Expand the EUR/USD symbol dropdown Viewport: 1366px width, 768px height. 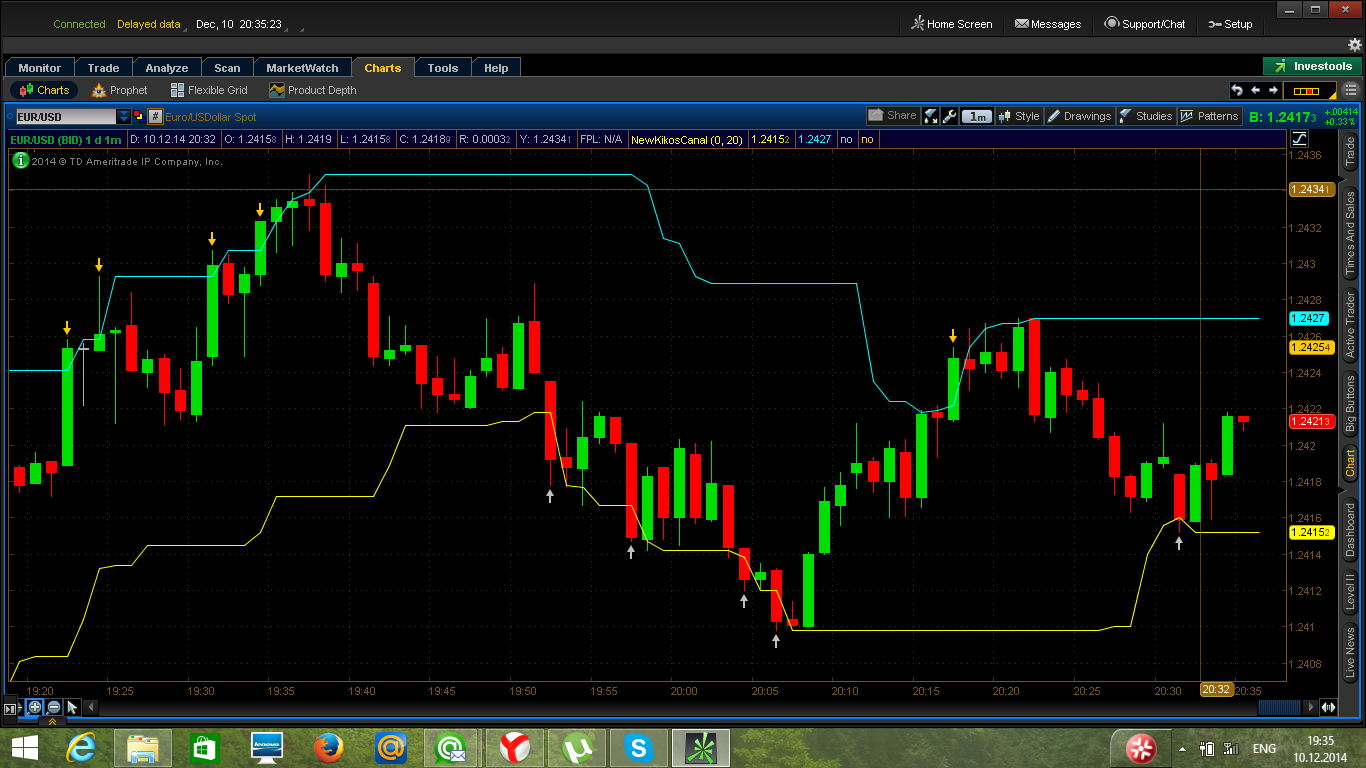coord(124,117)
